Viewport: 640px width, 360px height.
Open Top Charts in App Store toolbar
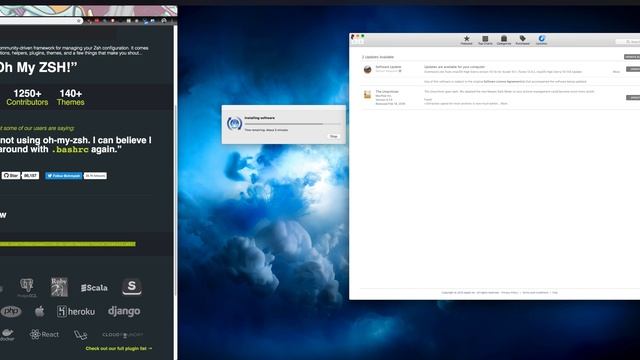point(485,40)
